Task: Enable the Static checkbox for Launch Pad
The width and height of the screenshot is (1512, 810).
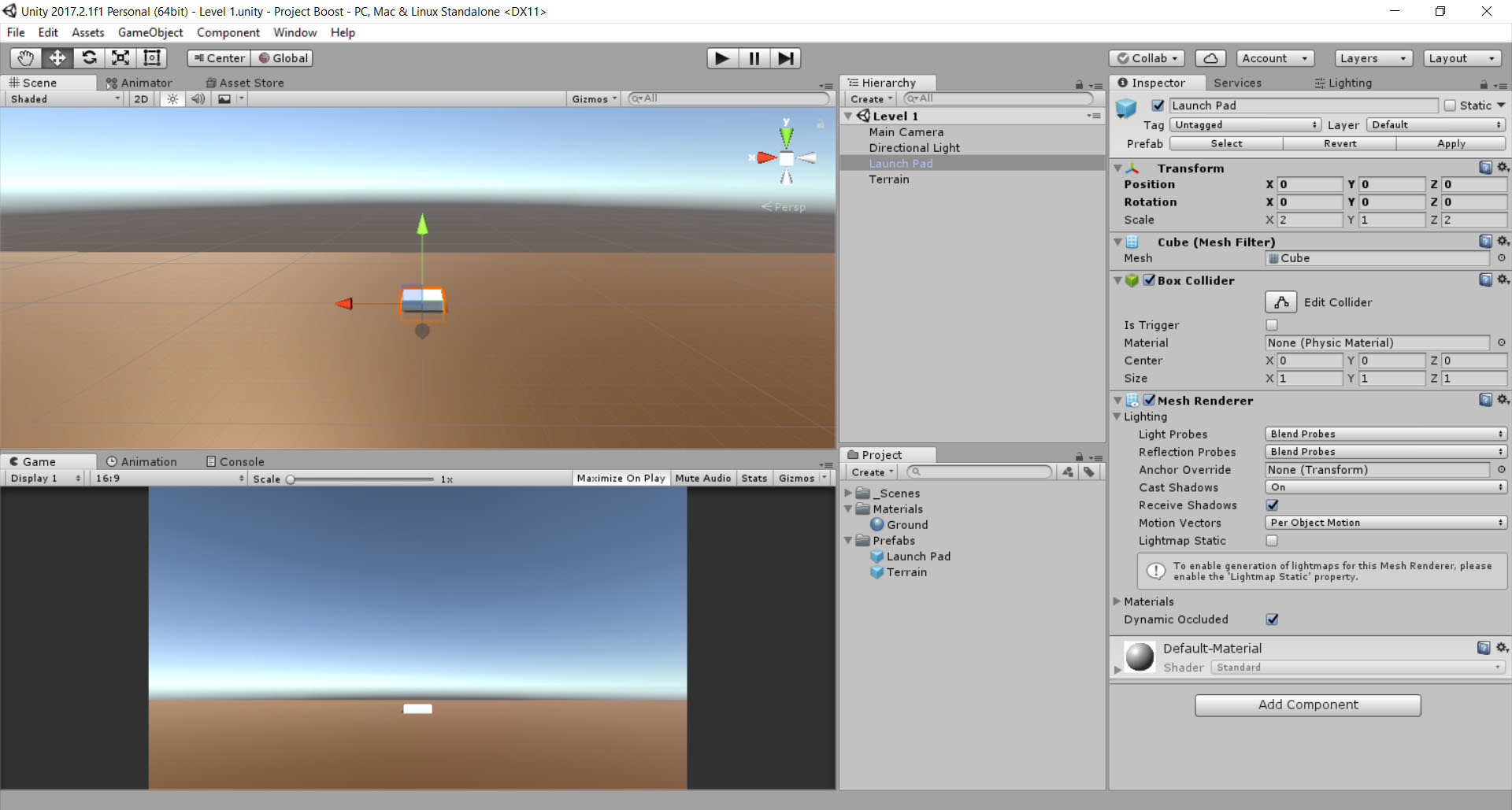Action: tap(1450, 105)
